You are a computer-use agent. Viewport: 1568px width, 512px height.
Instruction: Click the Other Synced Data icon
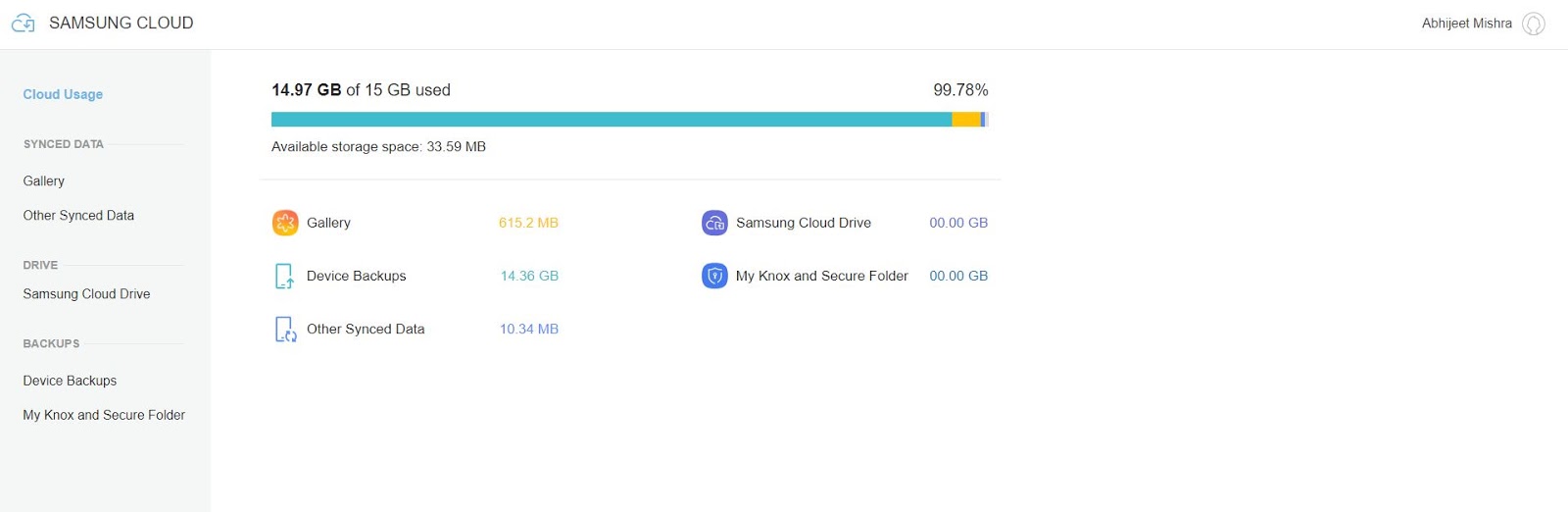(285, 329)
